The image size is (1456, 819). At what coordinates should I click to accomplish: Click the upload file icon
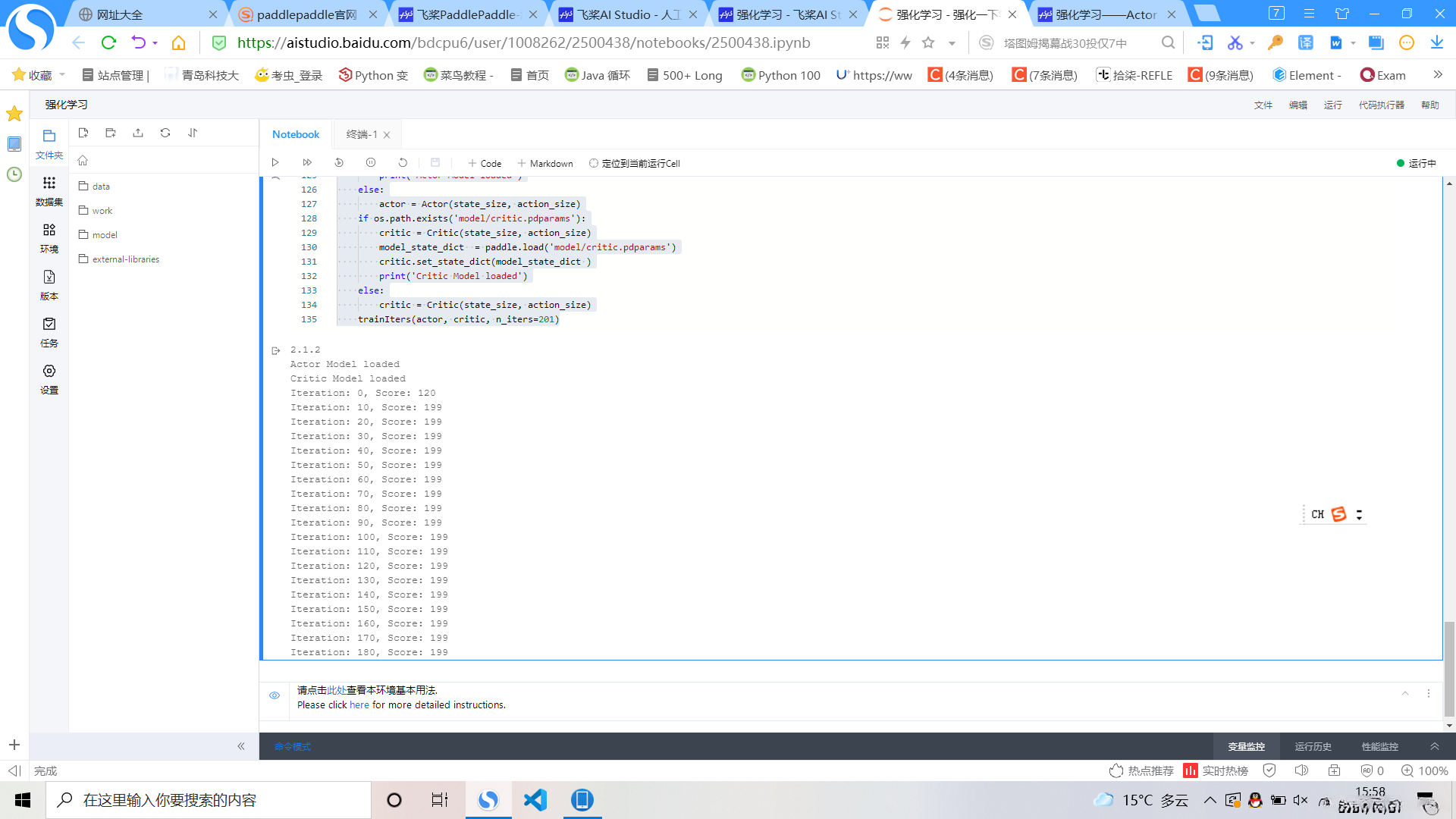click(138, 133)
